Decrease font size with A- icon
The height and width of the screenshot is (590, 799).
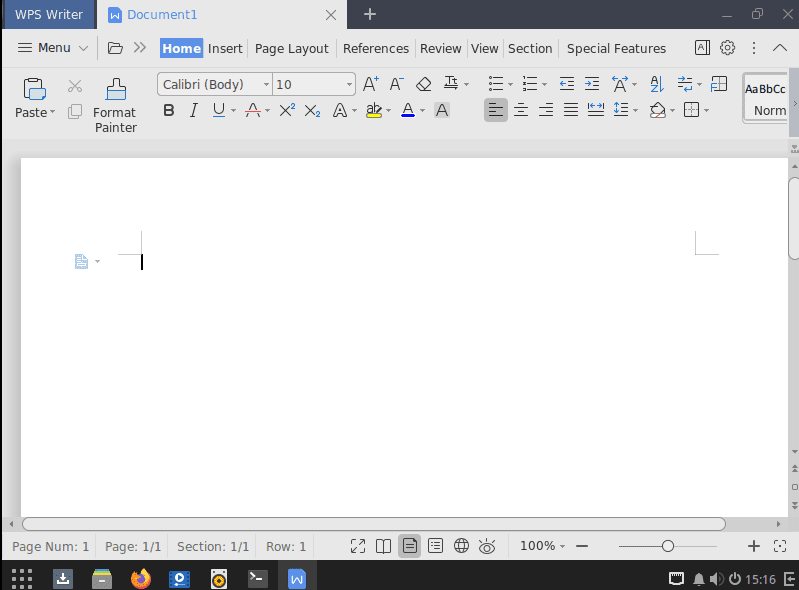coord(396,84)
